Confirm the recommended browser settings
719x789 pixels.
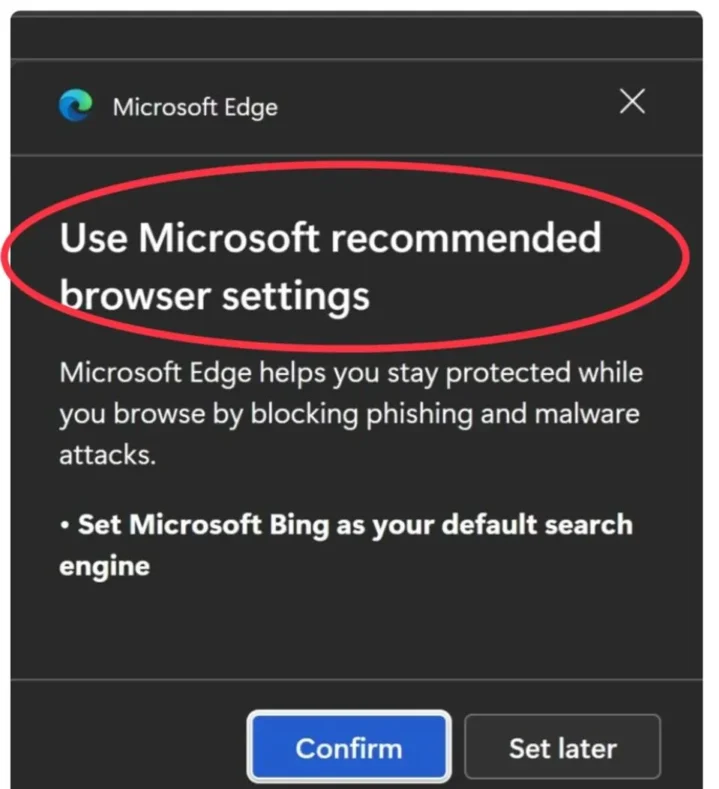point(349,747)
